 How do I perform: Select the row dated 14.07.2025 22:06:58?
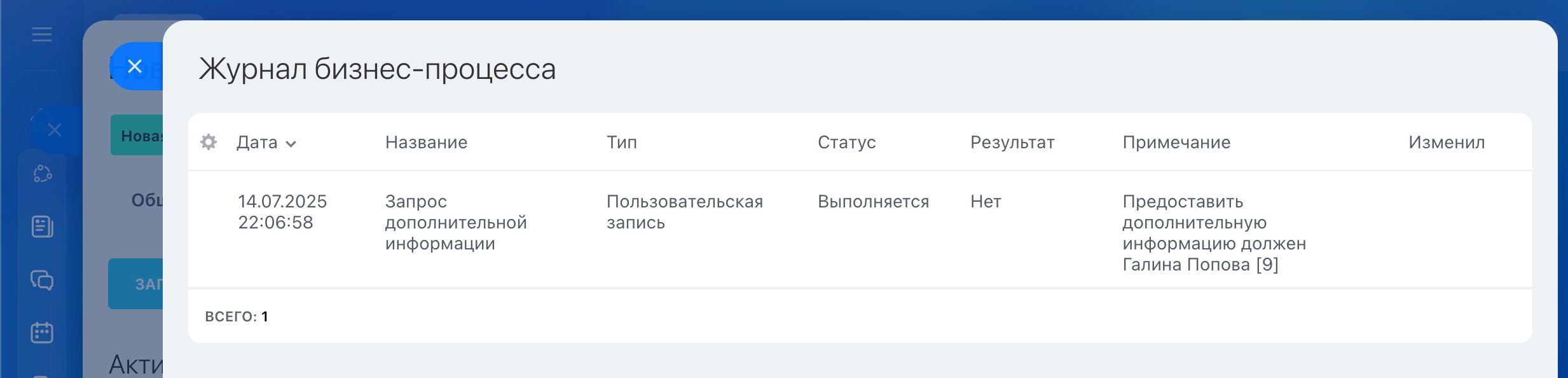tap(860, 230)
